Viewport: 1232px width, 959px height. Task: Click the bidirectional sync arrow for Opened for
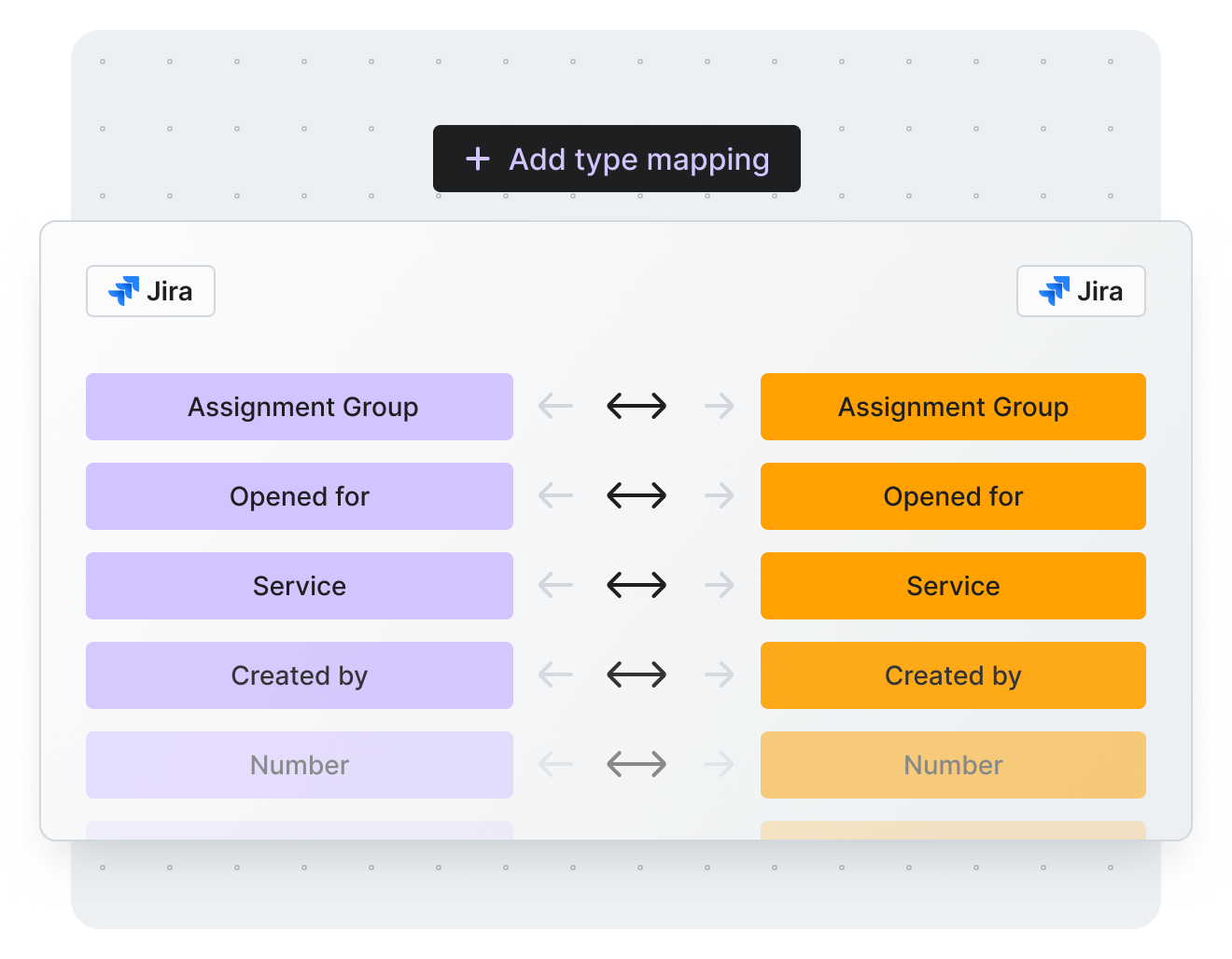click(x=636, y=496)
